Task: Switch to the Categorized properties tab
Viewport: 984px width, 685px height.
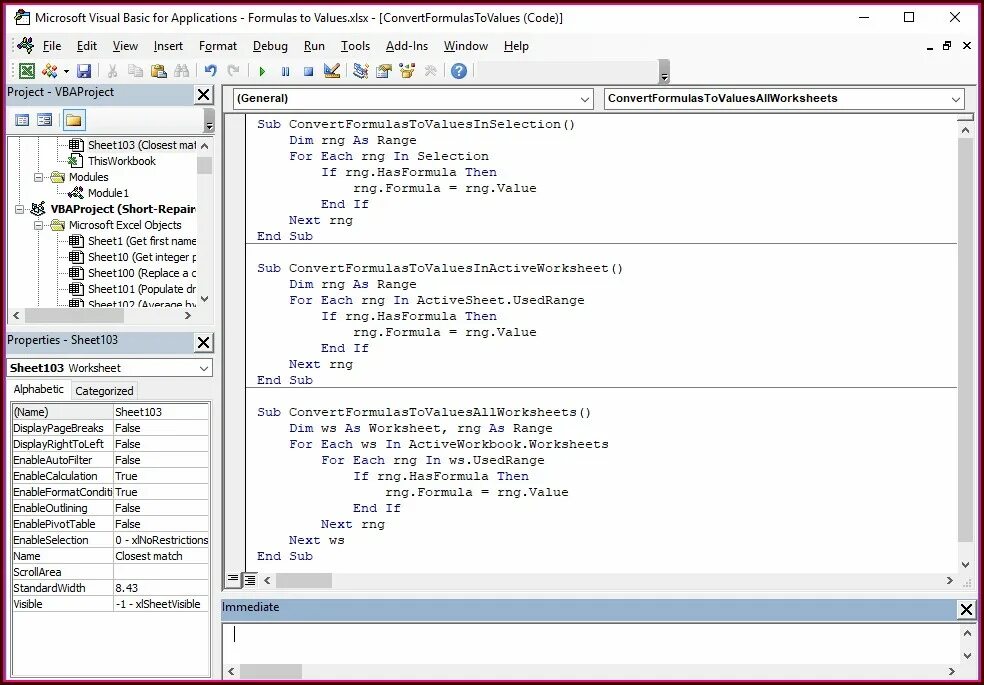Action: tap(104, 391)
